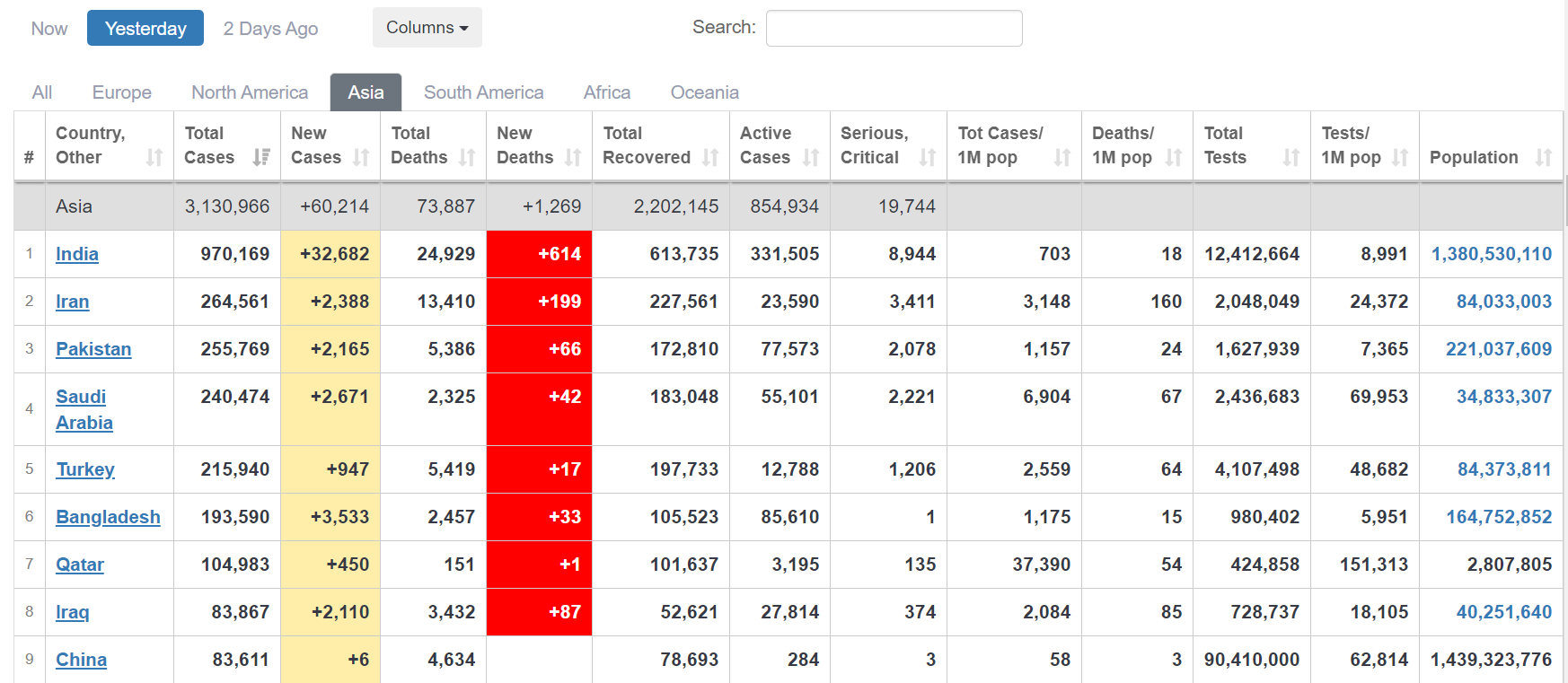Select the North America tab
Image resolution: width=1568 pixels, height=683 pixels.
[250, 92]
